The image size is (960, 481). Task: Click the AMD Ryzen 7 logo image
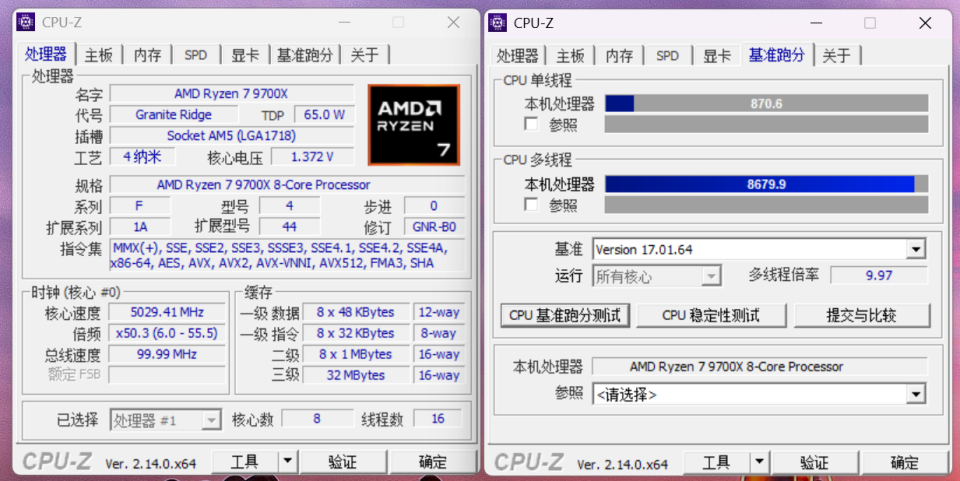point(413,124)
